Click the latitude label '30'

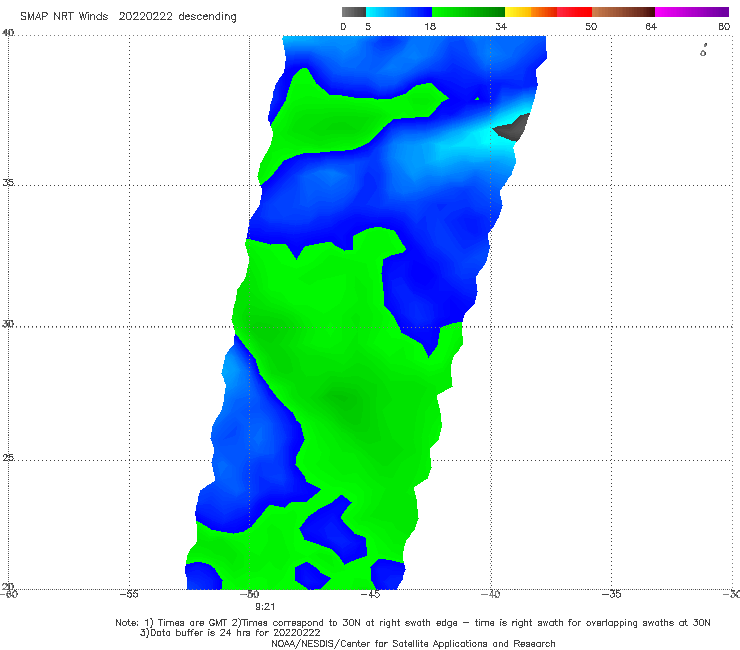pyautogui.click(x=8, y=324)
